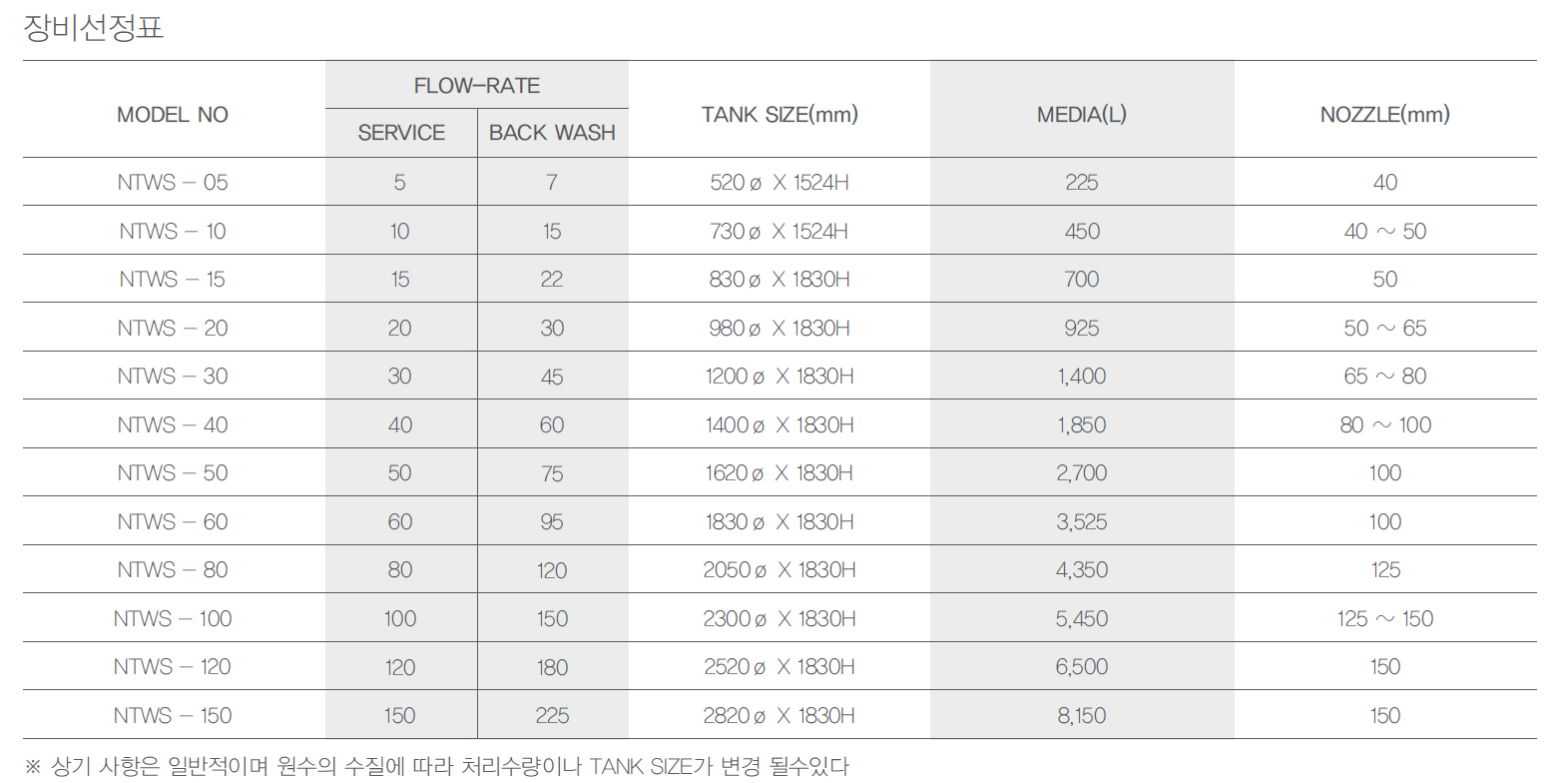Click the MEDIA(L) column header
Viewport: 1568px width, 783px height.
[x=1082, y=115]
